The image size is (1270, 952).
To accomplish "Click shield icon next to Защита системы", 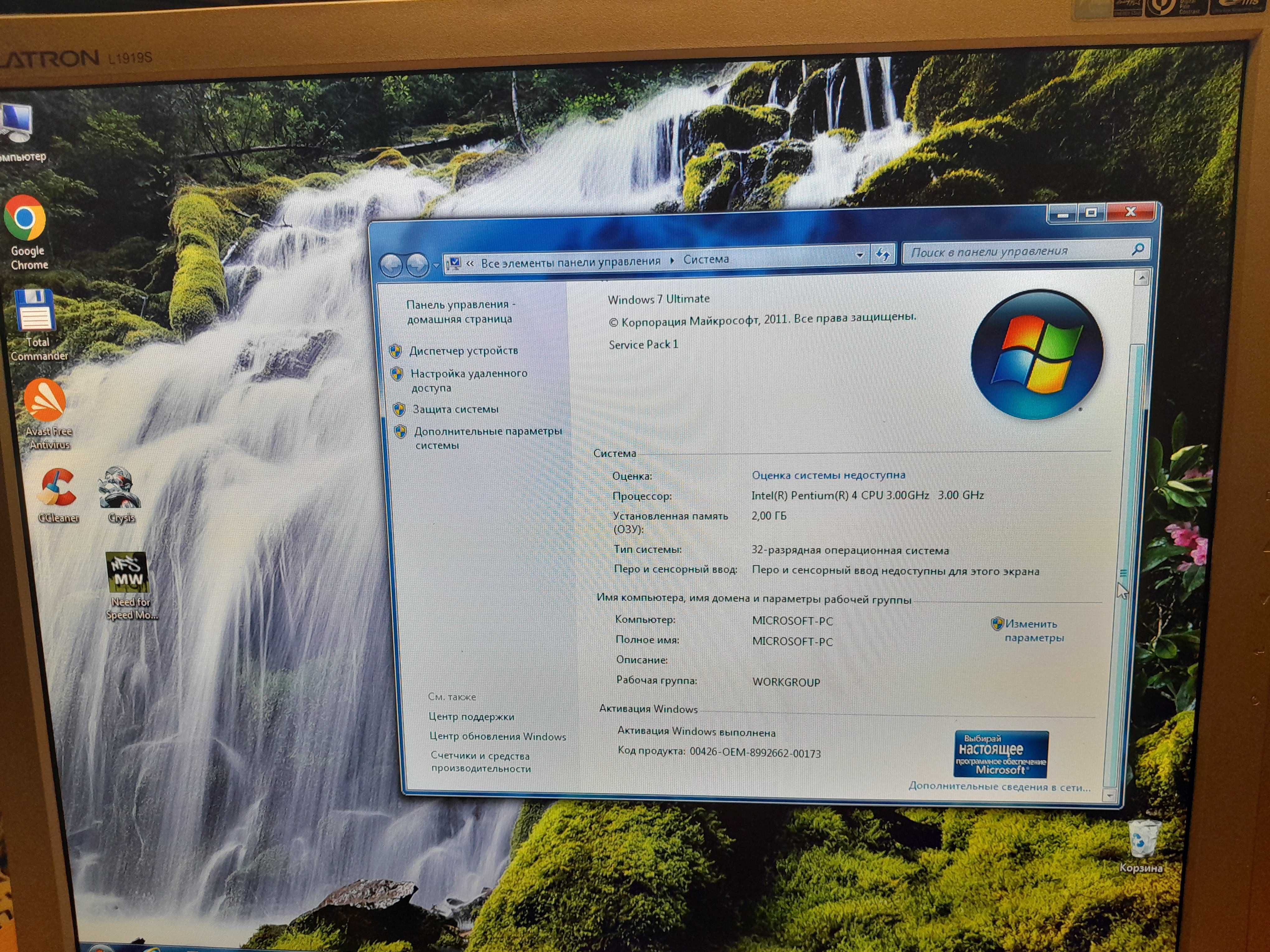I will pyautogui.click(x=399, y=410).
